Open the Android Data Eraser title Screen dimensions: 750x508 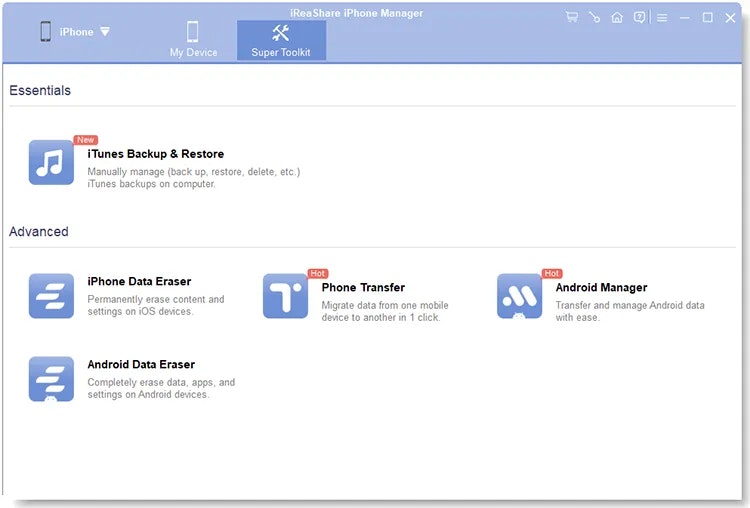tap(141, 364)
